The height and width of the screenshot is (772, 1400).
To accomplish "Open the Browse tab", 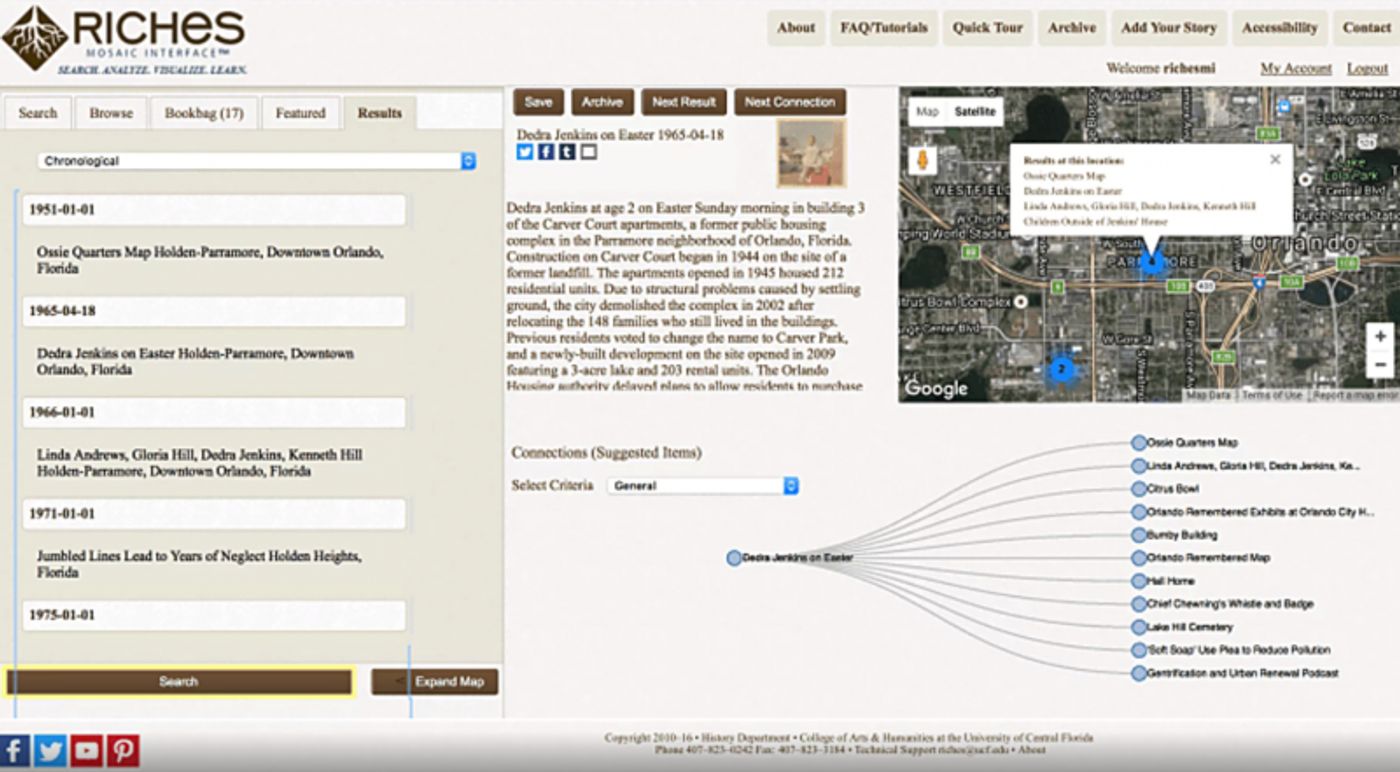I will 111,113.
